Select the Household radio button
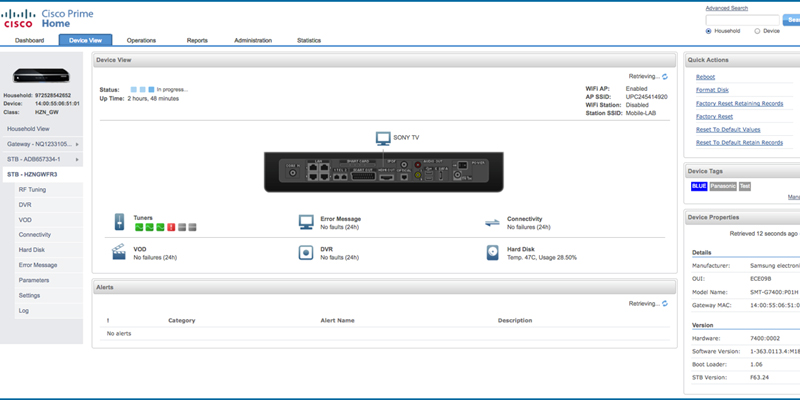 (x=709, y=31)
